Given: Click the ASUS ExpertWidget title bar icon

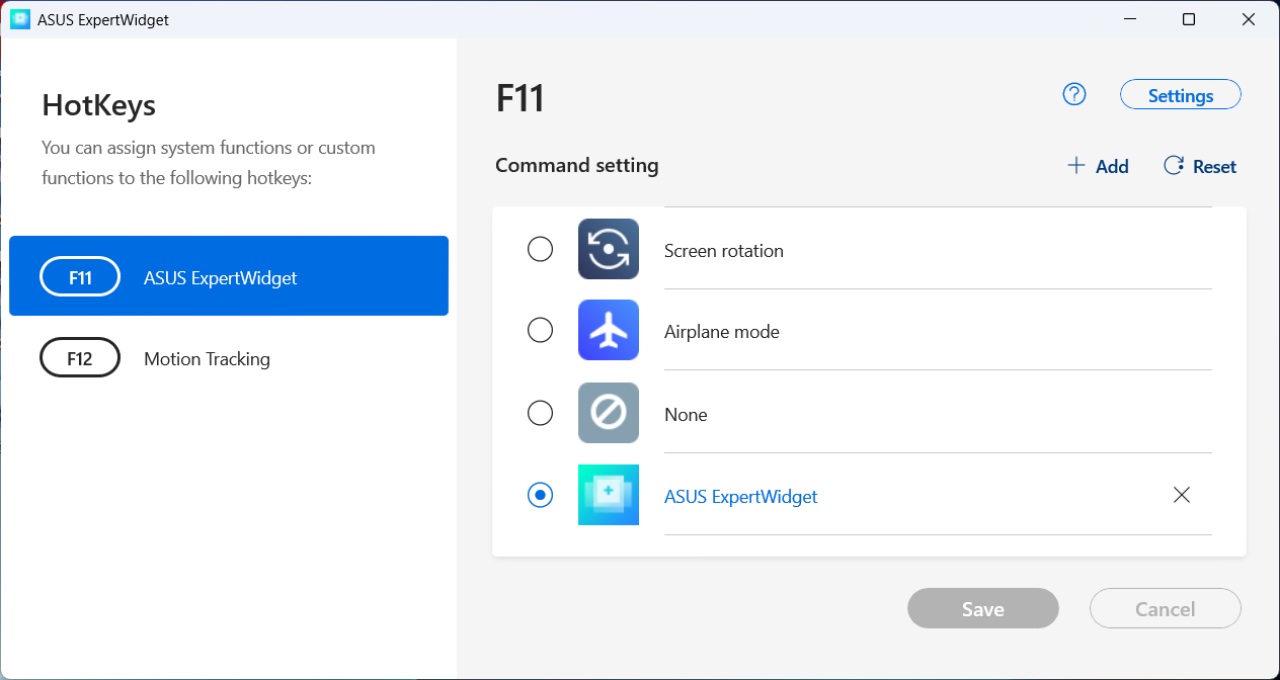Looking at the screenshot, I should tap(20, 19).
